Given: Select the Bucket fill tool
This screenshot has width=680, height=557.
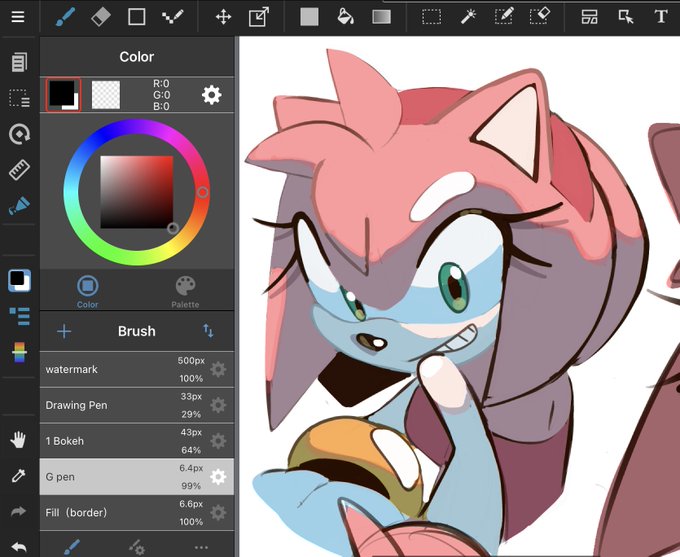Looking at the screenshot, I should 345,17.
